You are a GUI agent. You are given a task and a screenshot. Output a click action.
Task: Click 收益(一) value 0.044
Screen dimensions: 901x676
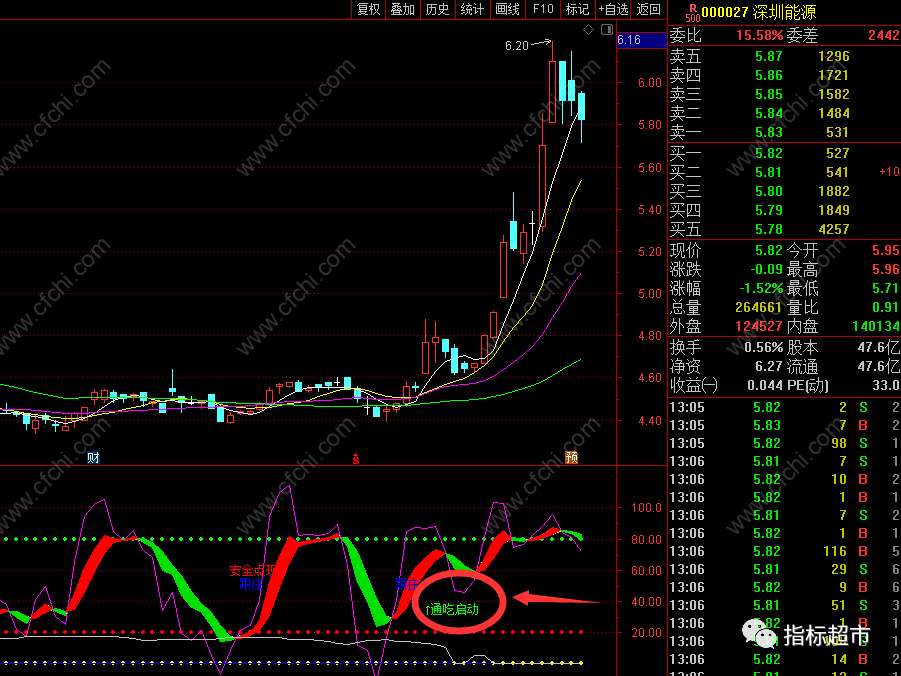pyautogui.click(x=765, y=386)
